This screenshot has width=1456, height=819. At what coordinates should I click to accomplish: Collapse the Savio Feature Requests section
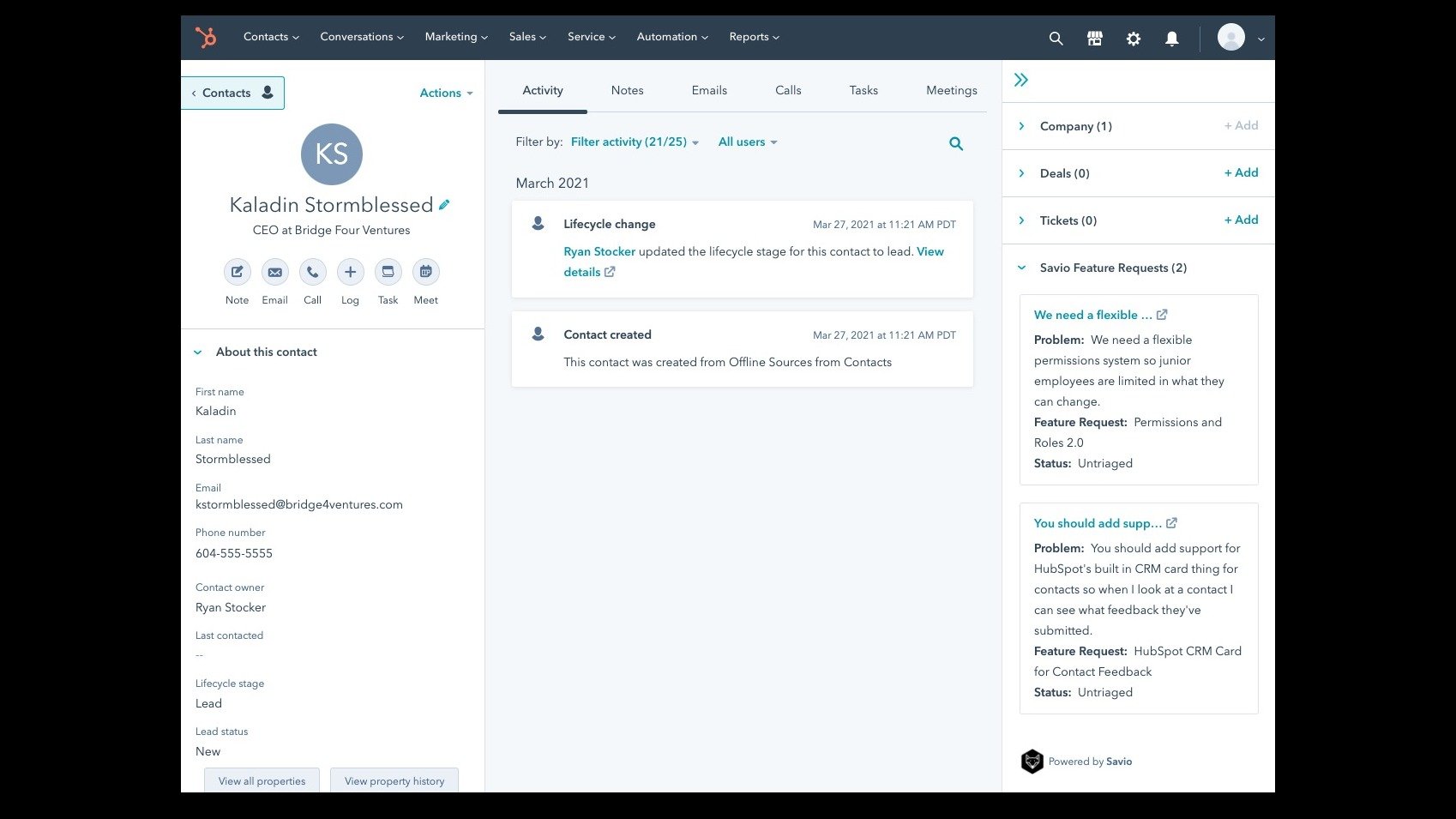click(1021, 268)
